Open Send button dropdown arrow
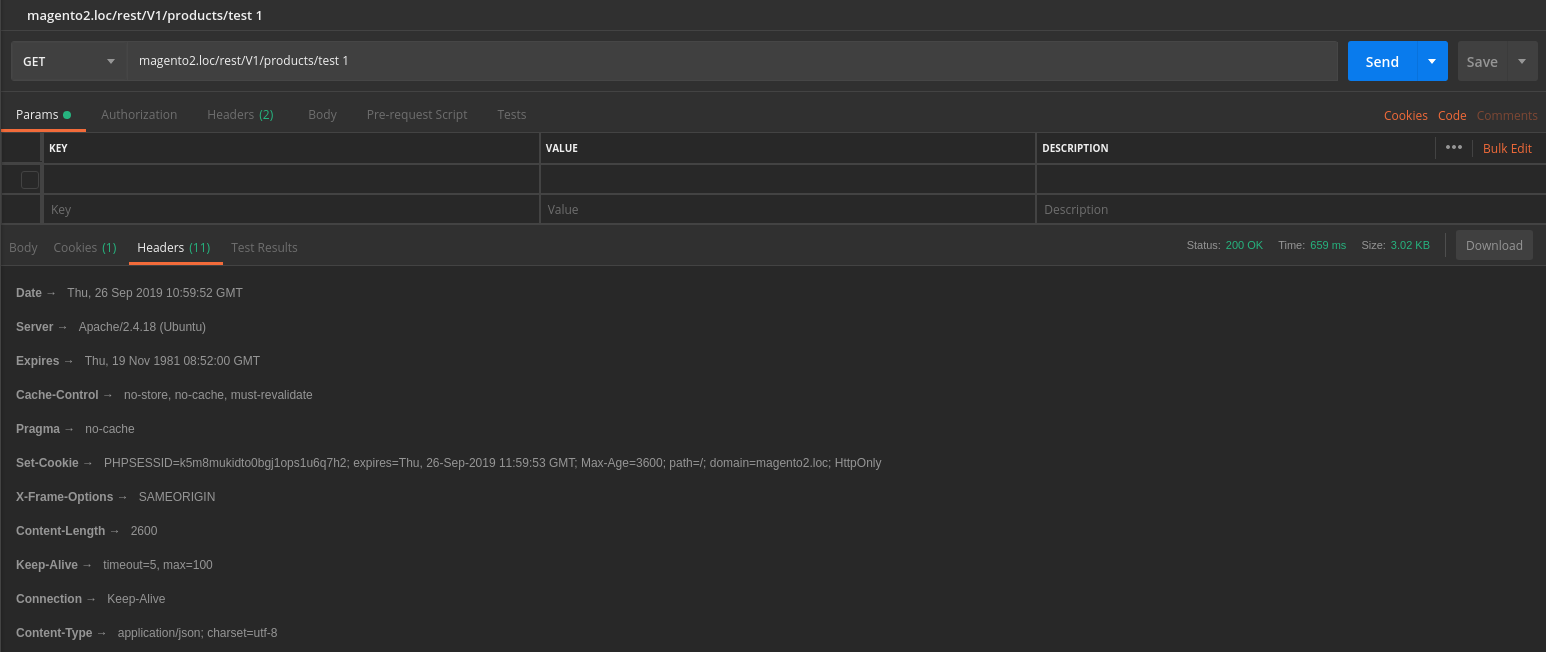 click(1432, 61)
